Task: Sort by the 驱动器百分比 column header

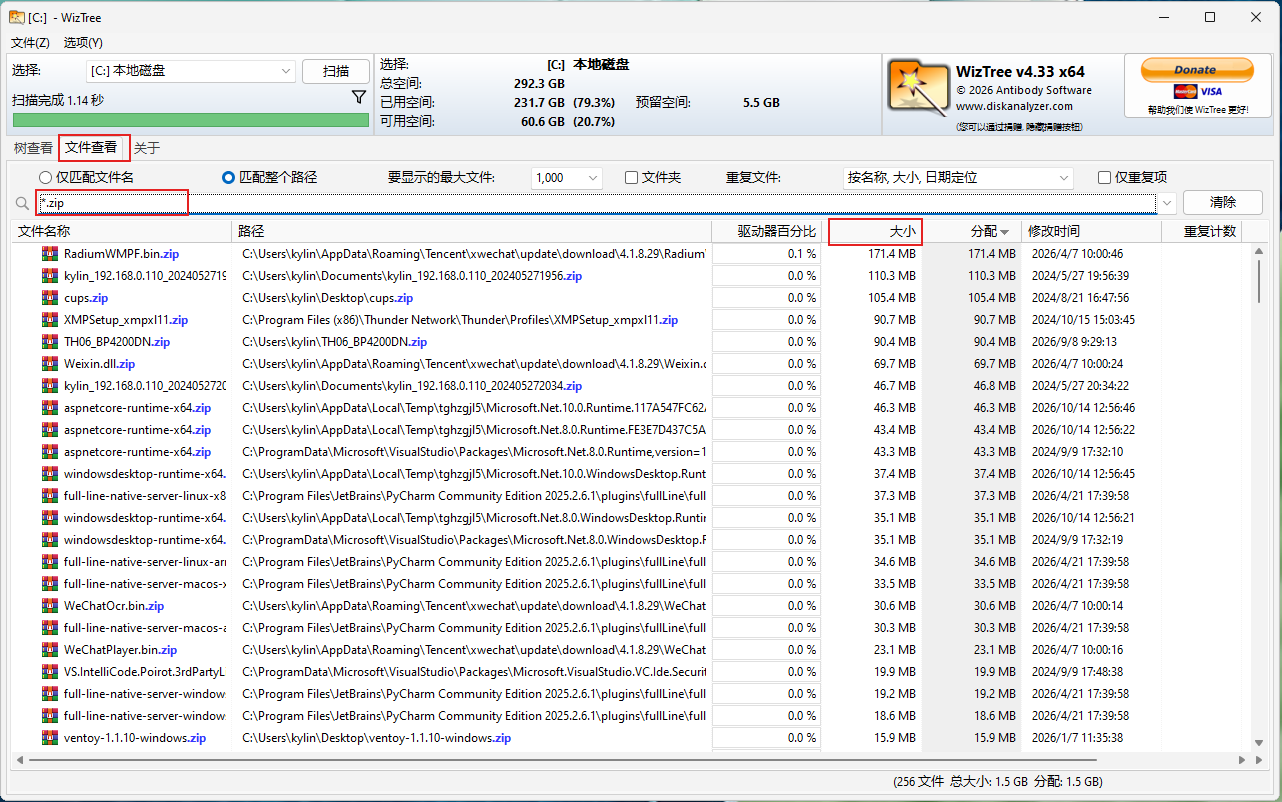Action: (x=767, y=231)
